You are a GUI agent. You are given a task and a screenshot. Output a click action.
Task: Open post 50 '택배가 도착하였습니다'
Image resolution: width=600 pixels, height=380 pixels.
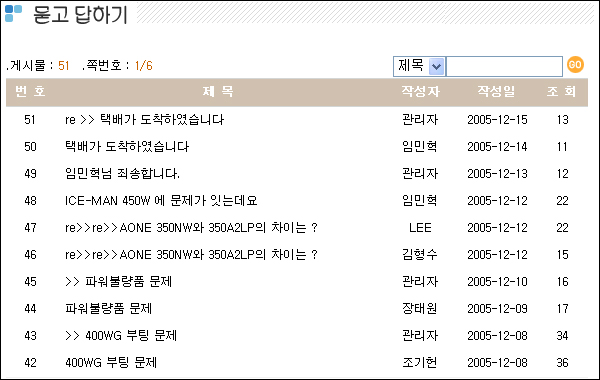(127, 147)
